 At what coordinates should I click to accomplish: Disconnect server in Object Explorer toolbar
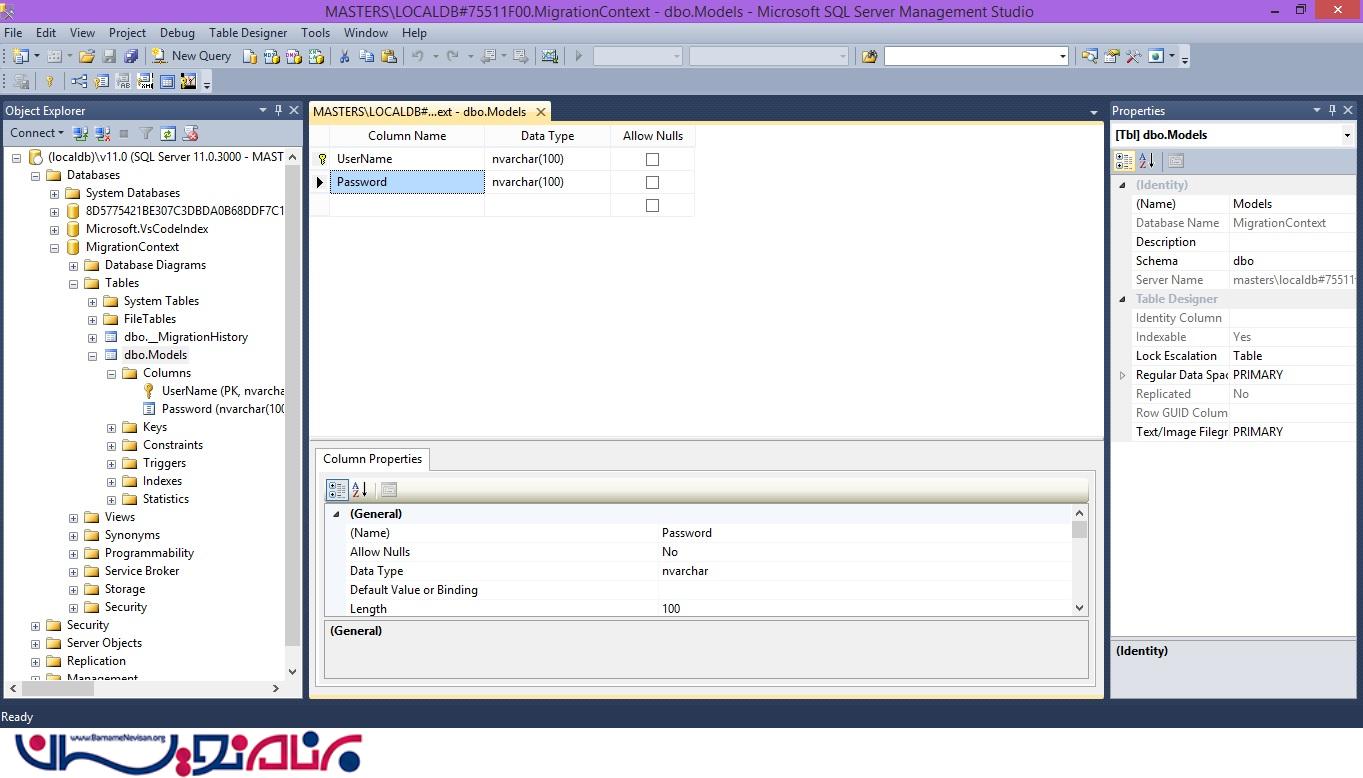tap(102, 133)
